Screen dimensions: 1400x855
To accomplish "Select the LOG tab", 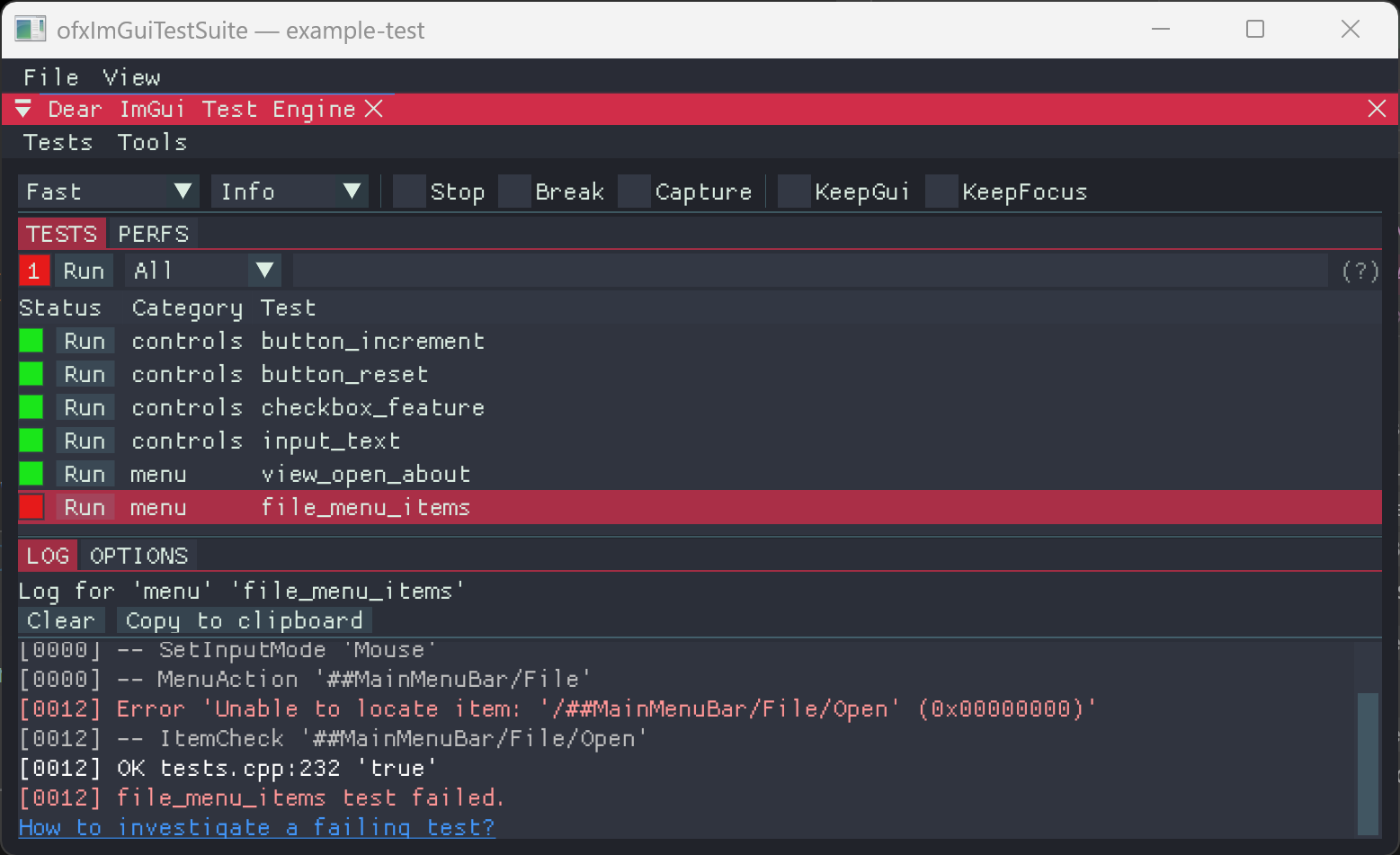I will coord(48,556).
